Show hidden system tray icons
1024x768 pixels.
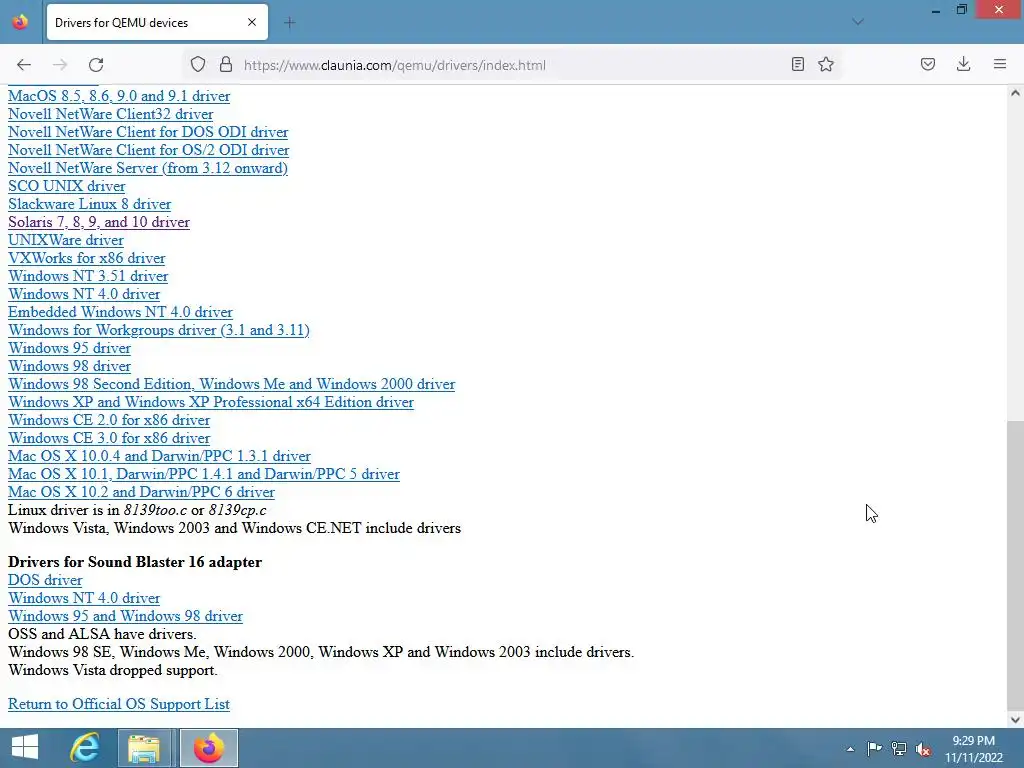point(850,749)
